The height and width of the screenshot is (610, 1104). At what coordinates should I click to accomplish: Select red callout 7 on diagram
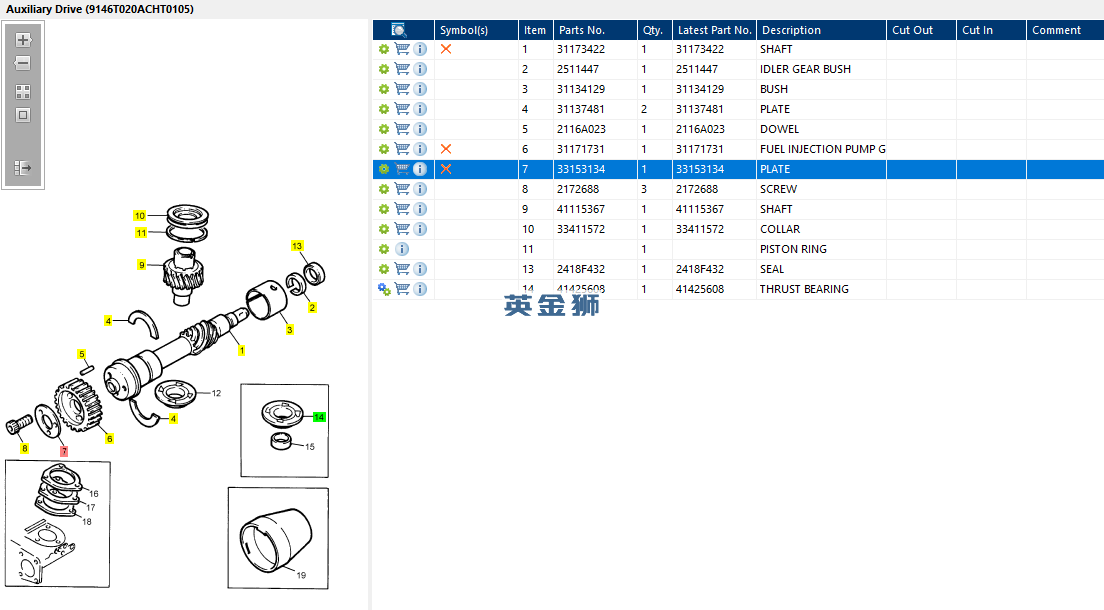pos(64,451)
